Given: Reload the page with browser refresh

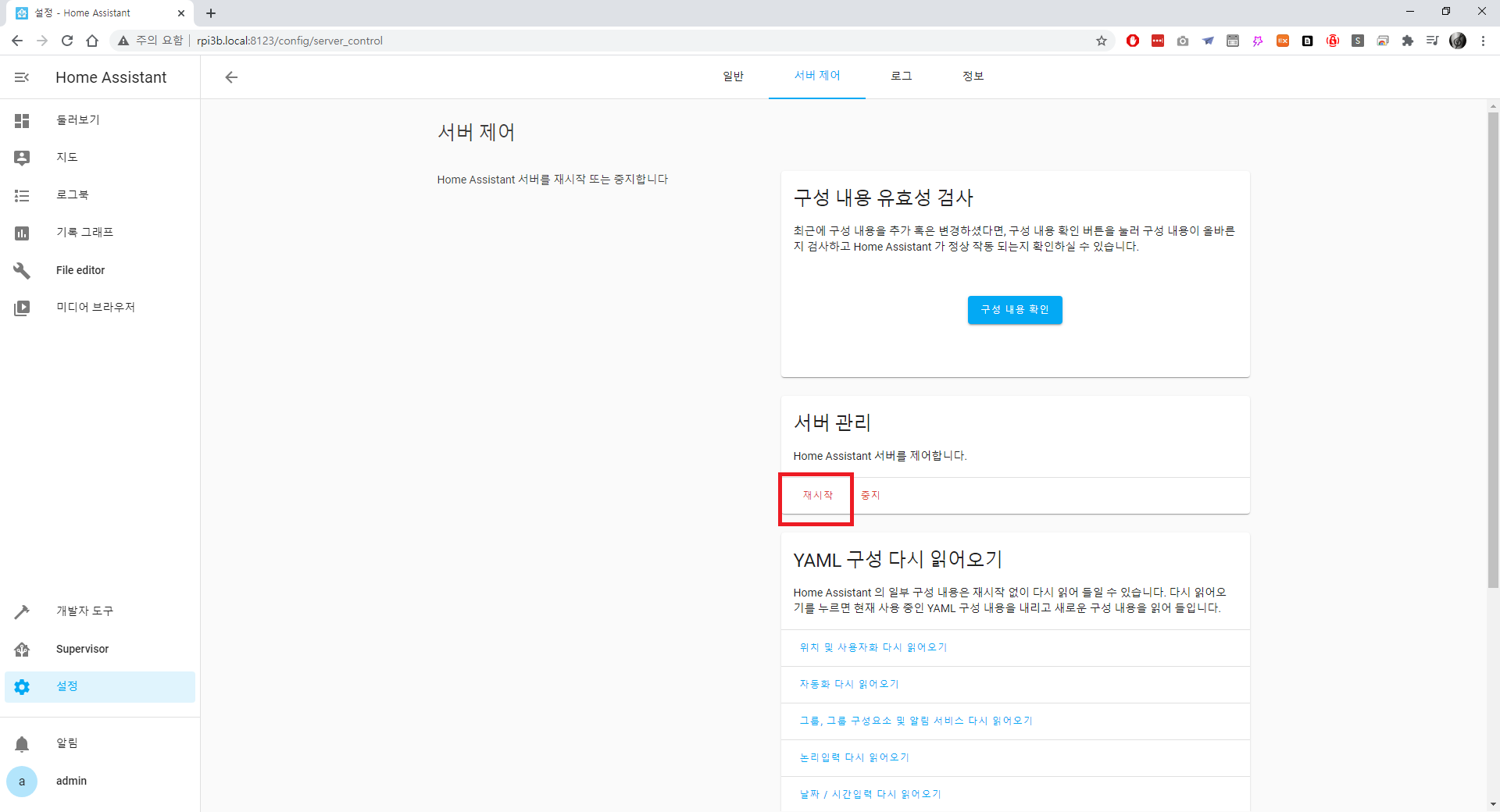Looking at the screenshot, I should (x=67, y=41).
